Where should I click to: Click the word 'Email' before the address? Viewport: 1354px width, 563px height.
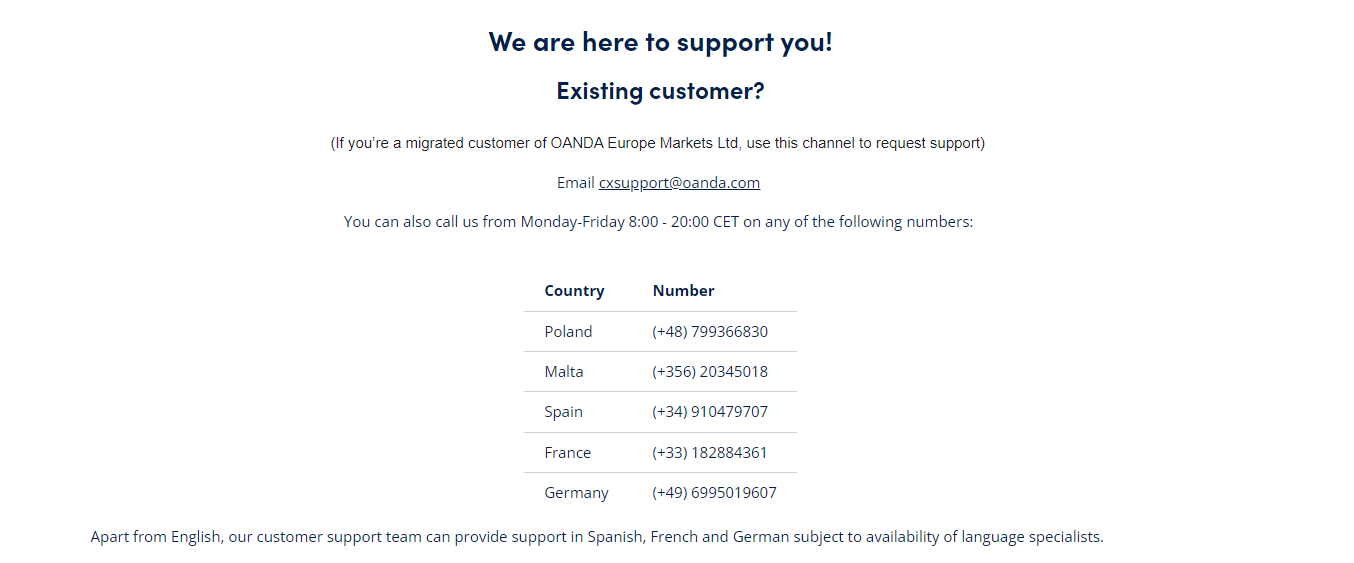click(576, 183)
